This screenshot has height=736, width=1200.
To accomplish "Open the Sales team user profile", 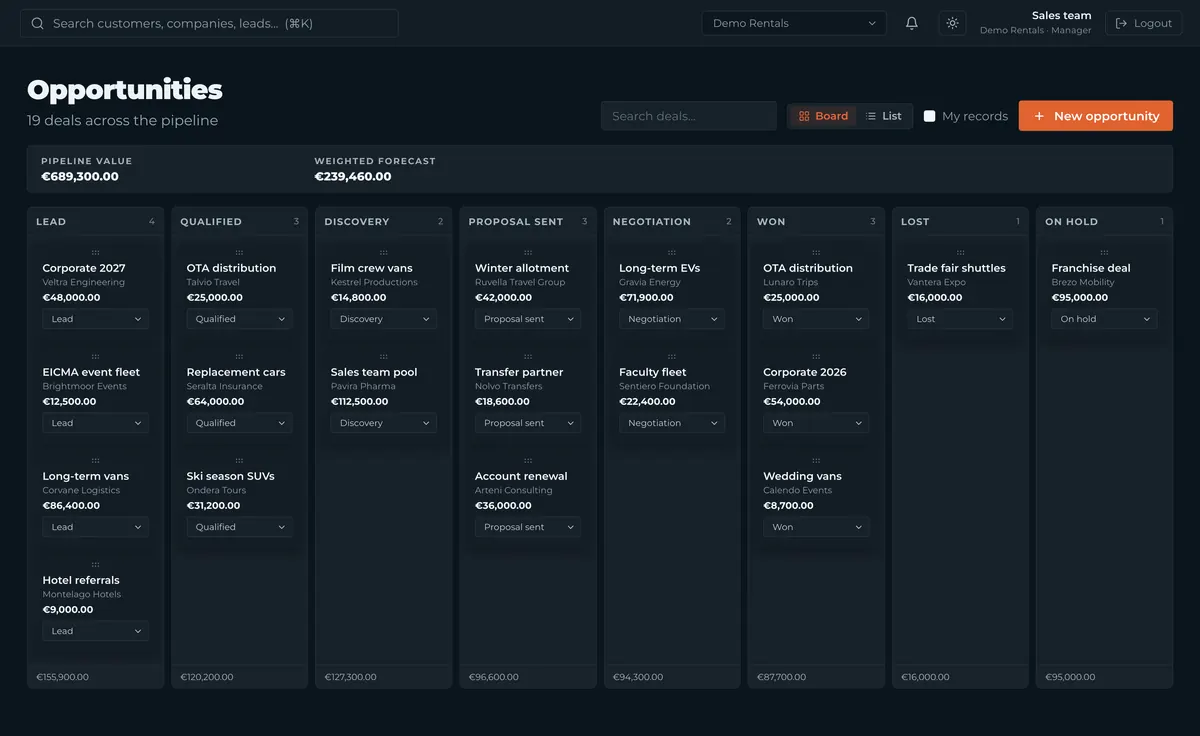I will (x=1036, y=23).
